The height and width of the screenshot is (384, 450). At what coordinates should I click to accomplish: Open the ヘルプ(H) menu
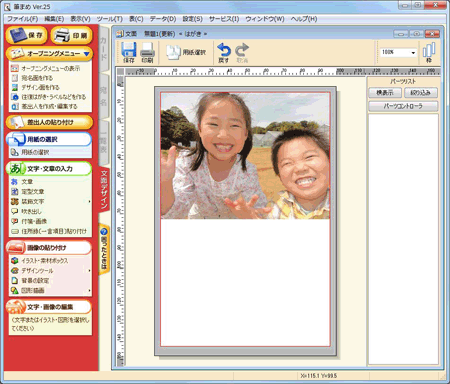(304, 19)
